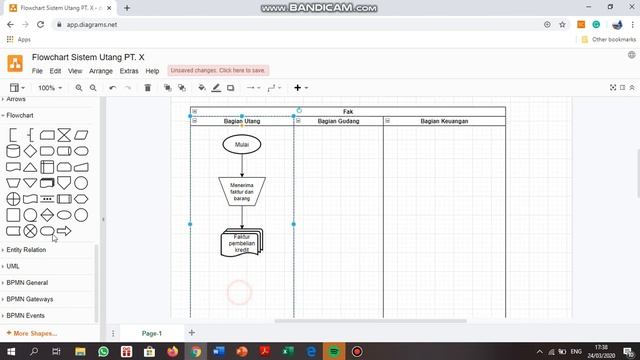
Task: Select the summing junction crossed circle
Action: pyautogui.click(x=30, y=231)
